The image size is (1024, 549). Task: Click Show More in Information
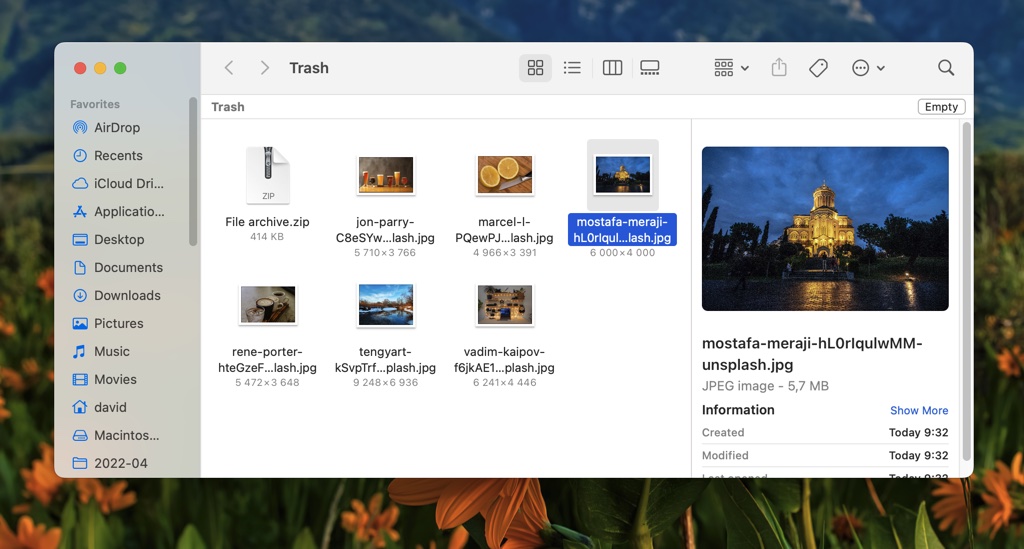(x=919, y=411)
